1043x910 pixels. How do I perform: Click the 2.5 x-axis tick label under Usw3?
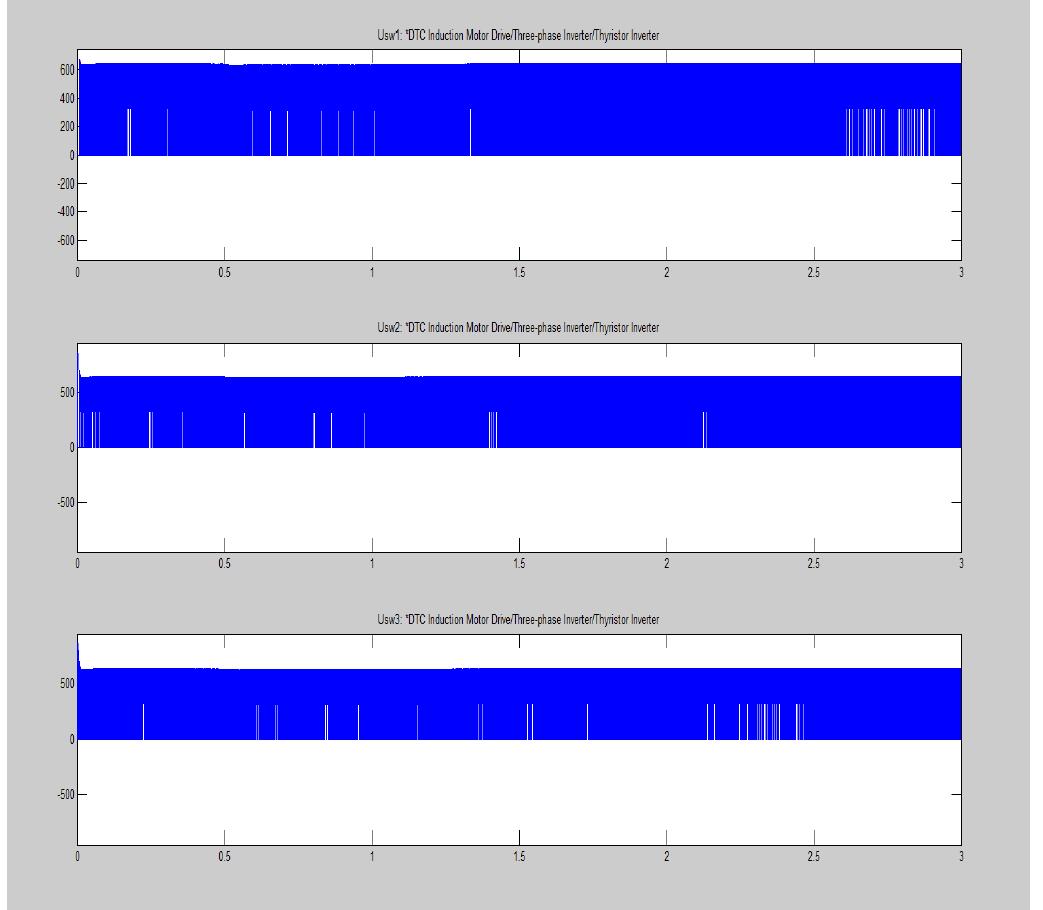click(813, 856)
